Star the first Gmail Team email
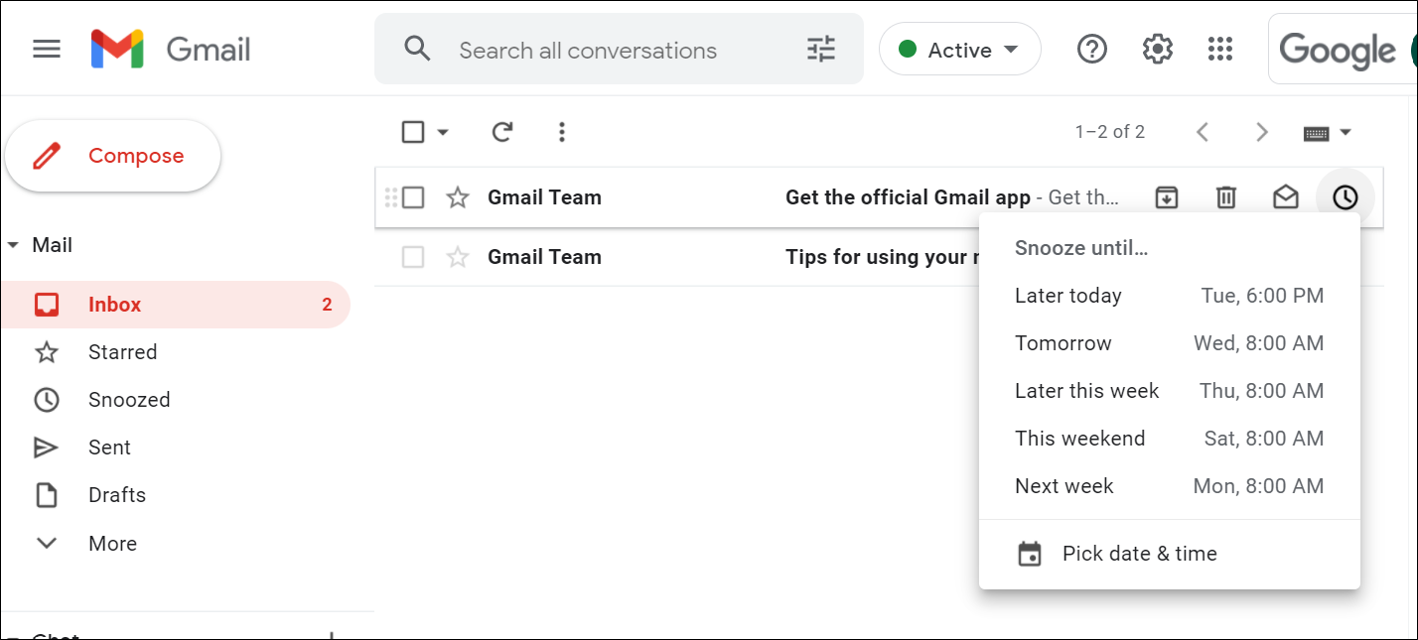This screenshot has height=640, width=1418. pos(457,198)
